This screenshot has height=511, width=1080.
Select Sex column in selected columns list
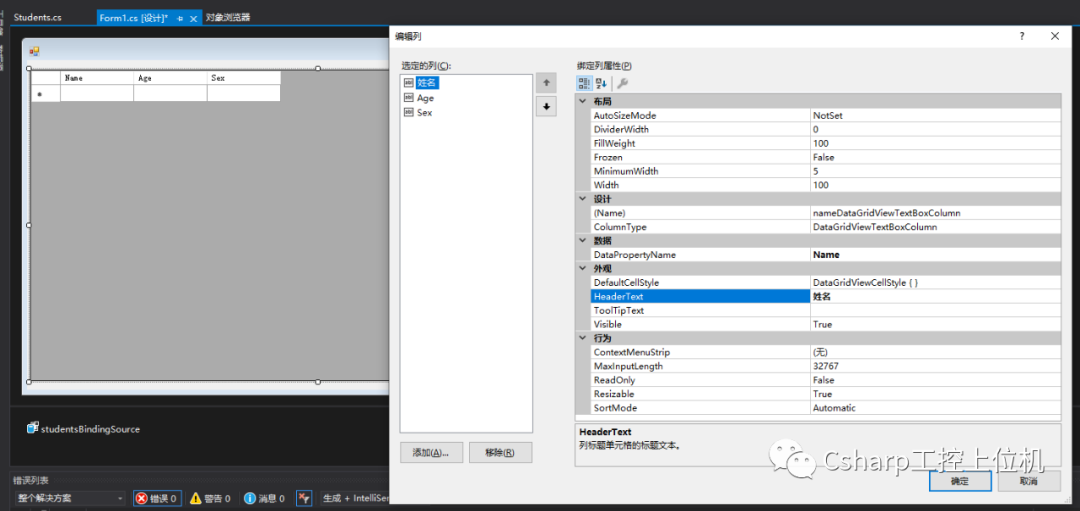(x=424, y=112)
